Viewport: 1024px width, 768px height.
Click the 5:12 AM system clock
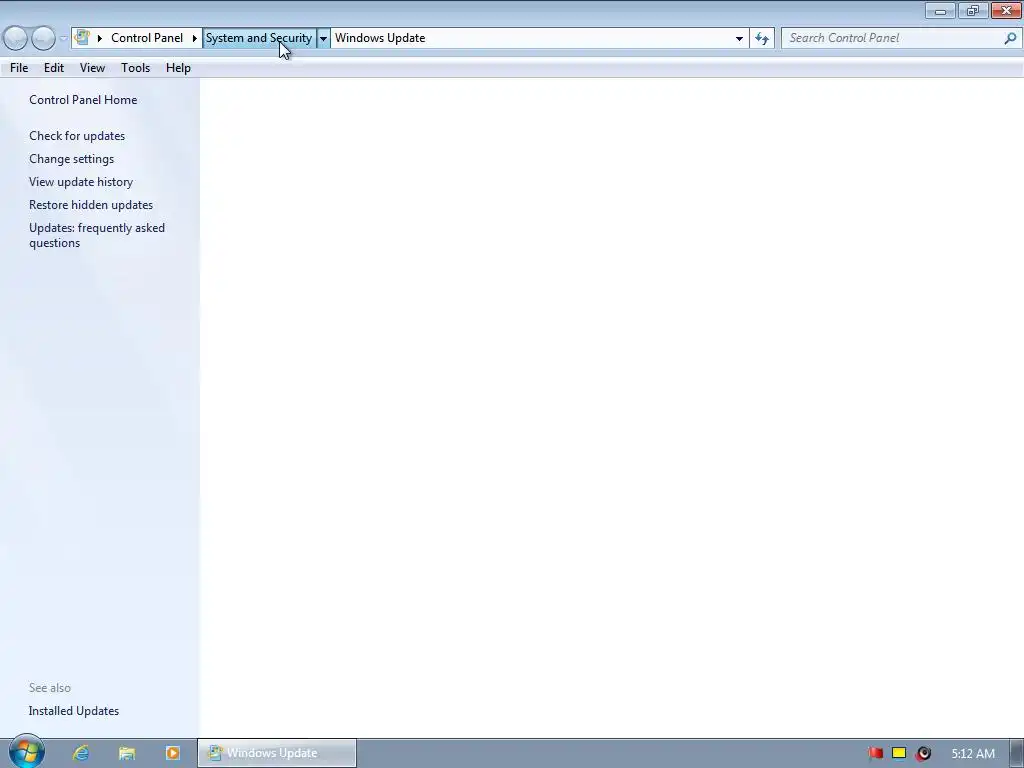[x=973, y=754]
